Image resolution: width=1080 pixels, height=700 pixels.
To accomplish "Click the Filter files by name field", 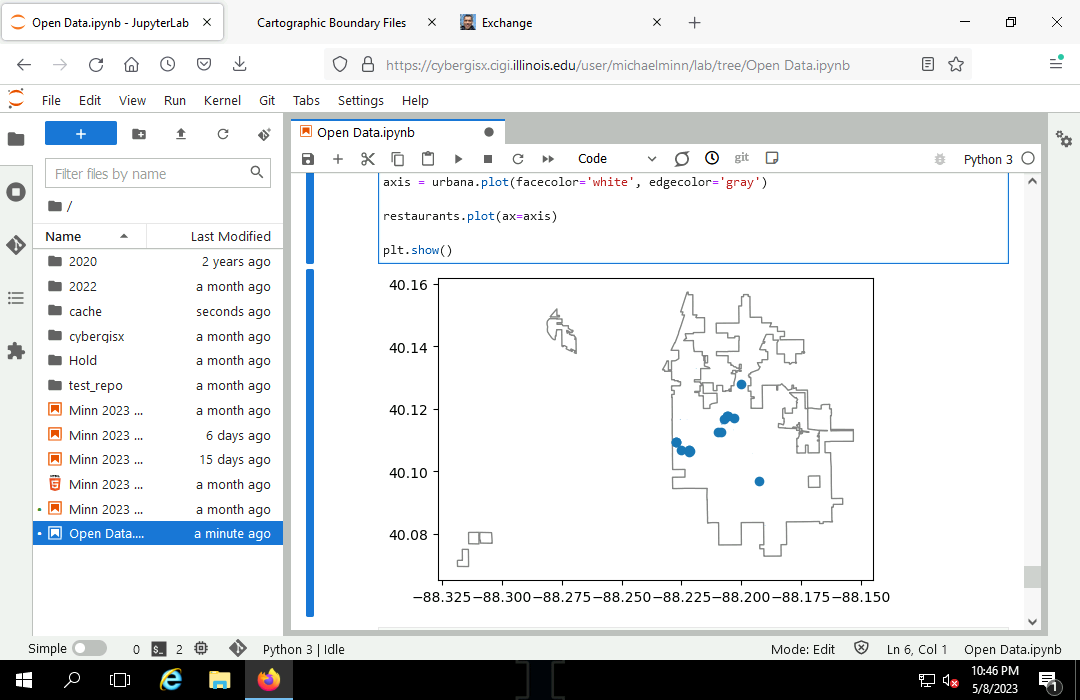I will coord(150,174).
